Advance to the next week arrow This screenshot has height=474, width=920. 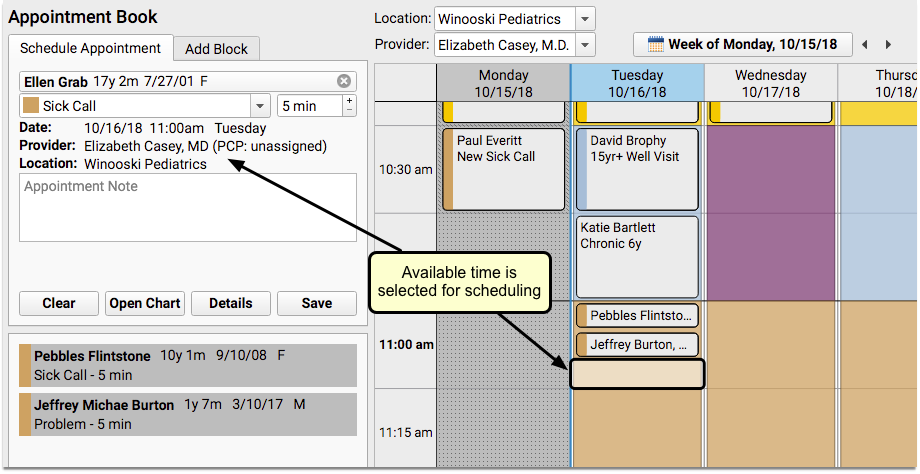tap(889, 45)
